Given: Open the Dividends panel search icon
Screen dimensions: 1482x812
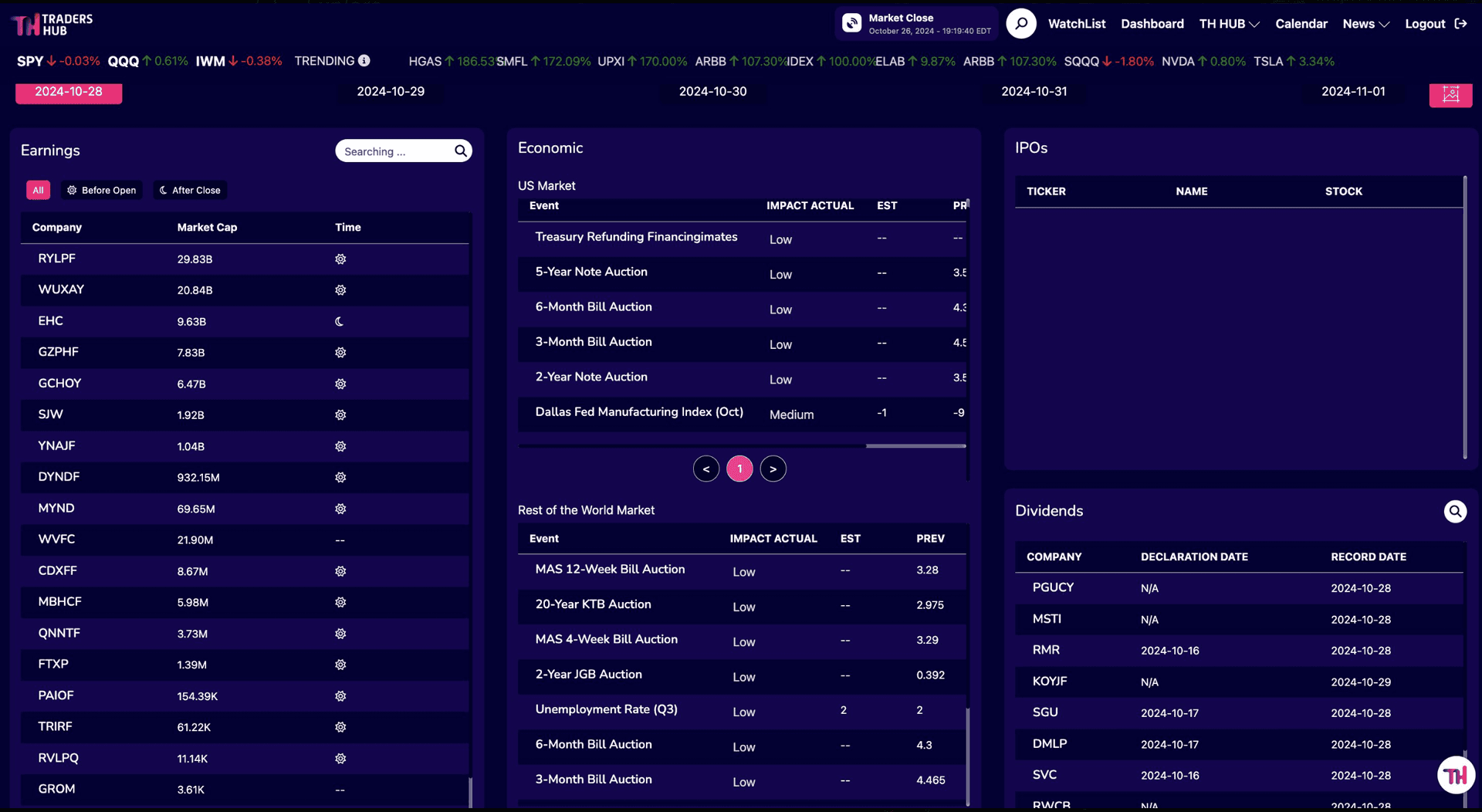Looking at the screenshot, I should [1454, 511].
